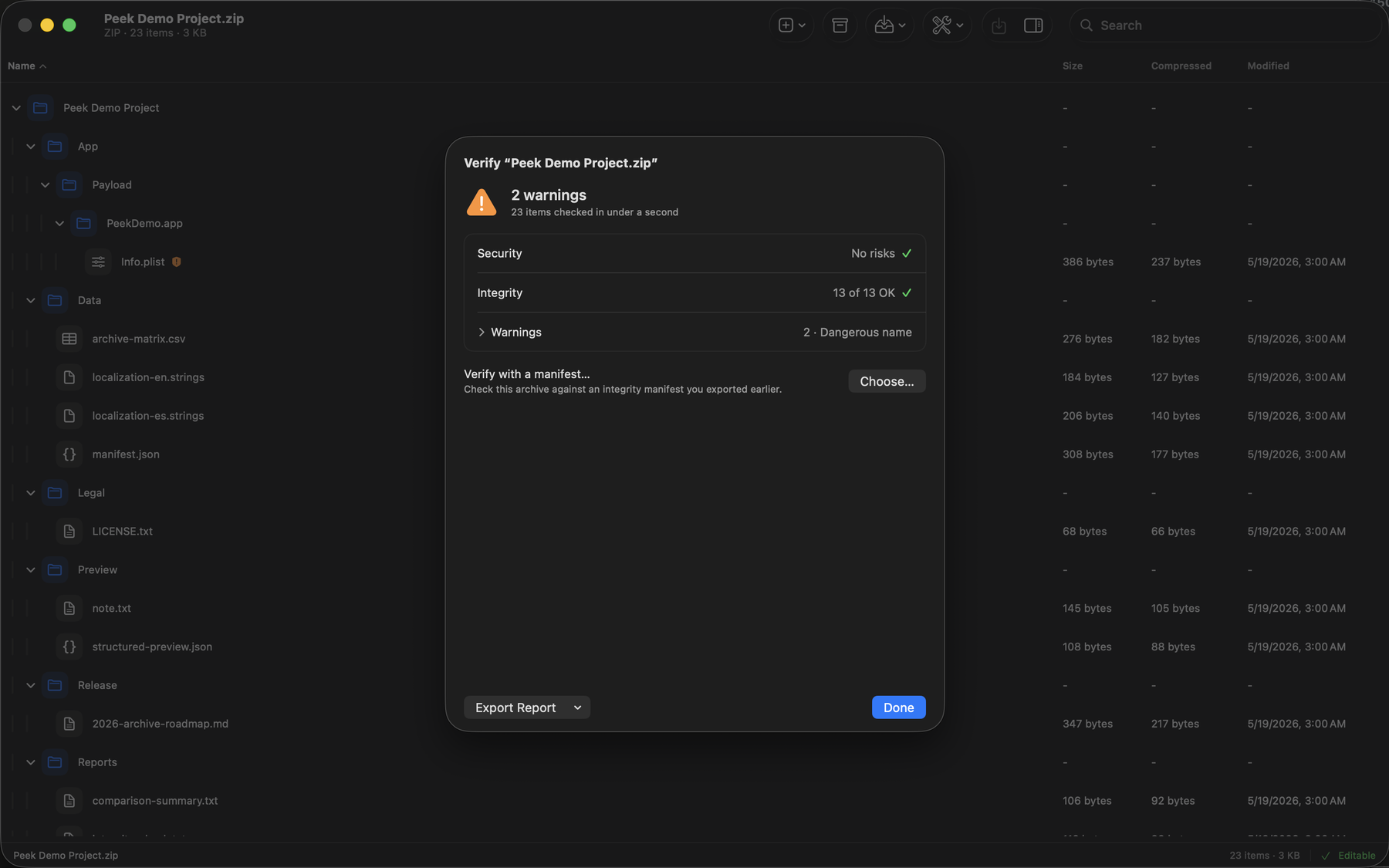
Task: Open the Export Report dropdown
Action: click(x=527, y=708)
